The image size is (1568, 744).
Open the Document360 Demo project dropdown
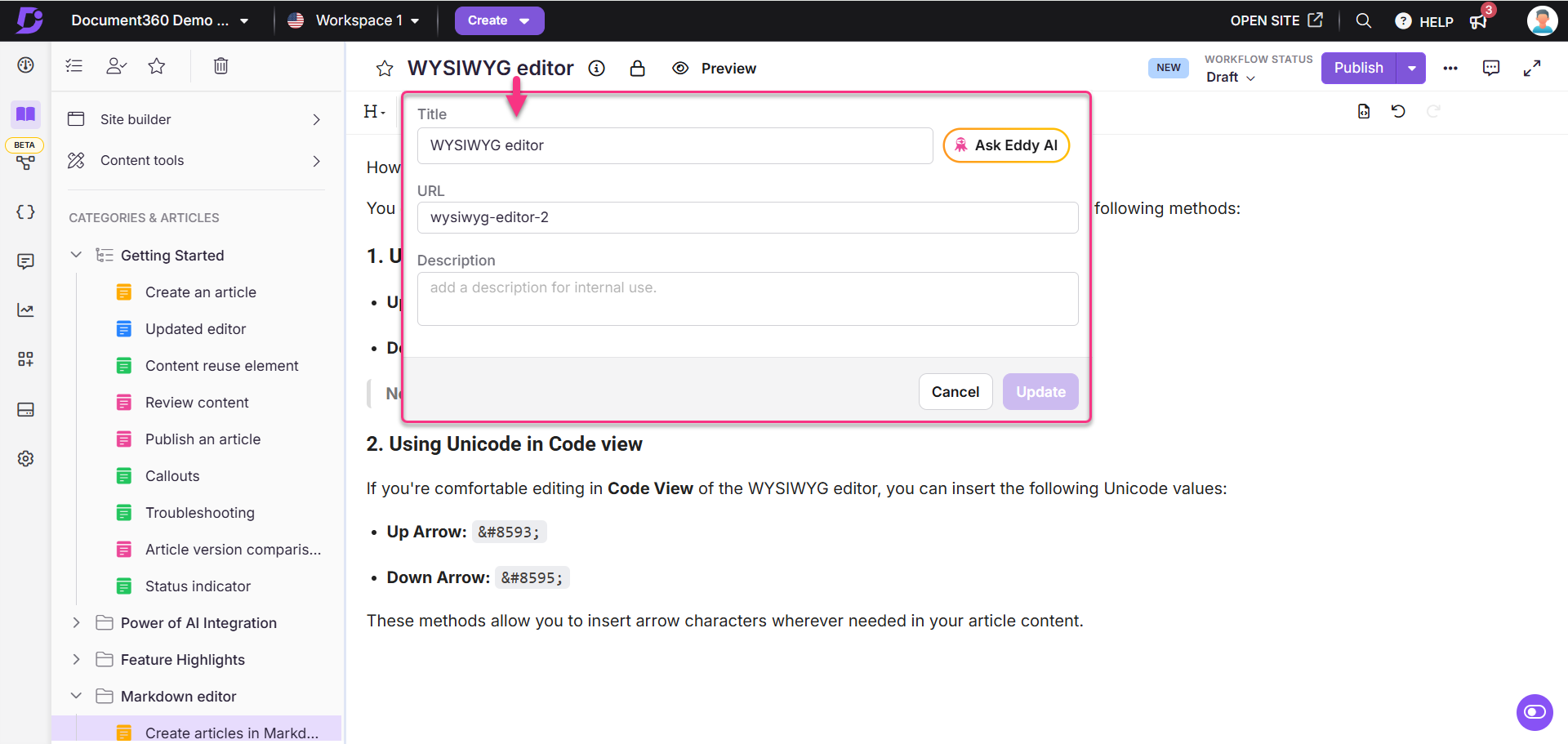(159, 20)
